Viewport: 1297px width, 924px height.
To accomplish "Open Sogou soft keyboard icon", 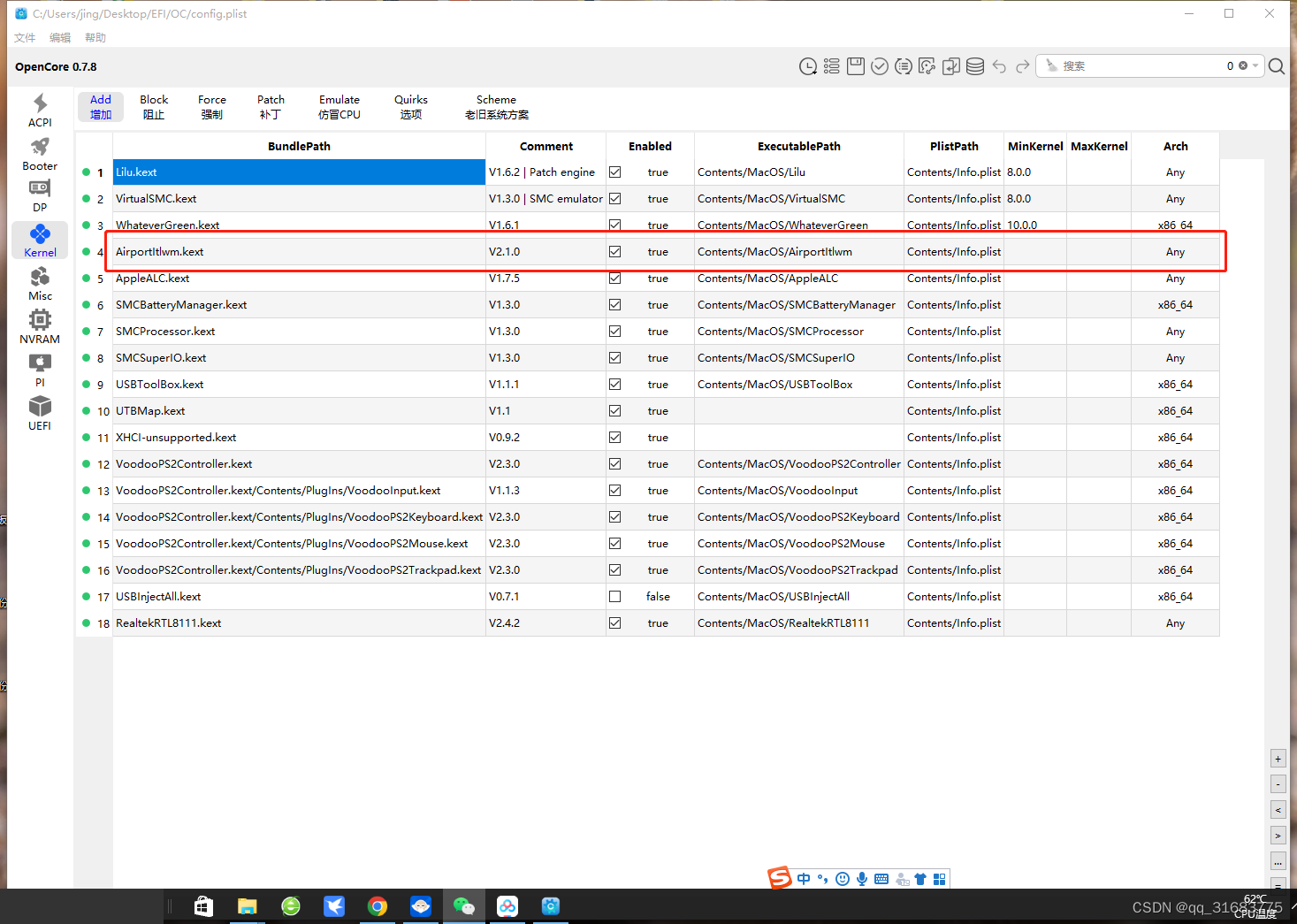I will click(x=881, y=879).
